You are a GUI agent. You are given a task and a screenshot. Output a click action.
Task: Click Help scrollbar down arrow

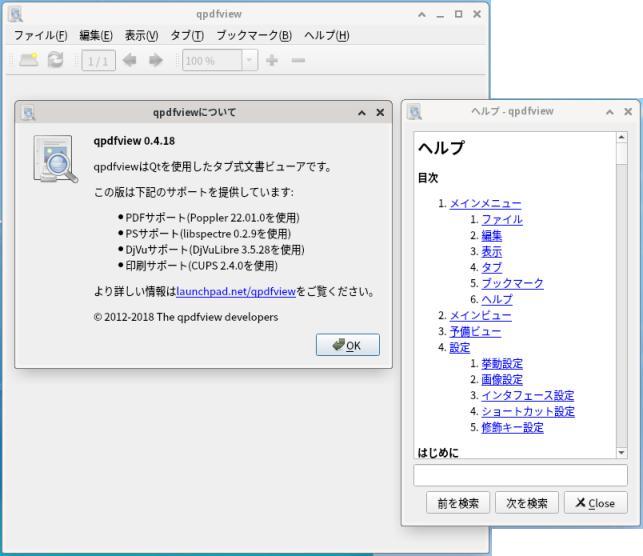tap(622, 453)
